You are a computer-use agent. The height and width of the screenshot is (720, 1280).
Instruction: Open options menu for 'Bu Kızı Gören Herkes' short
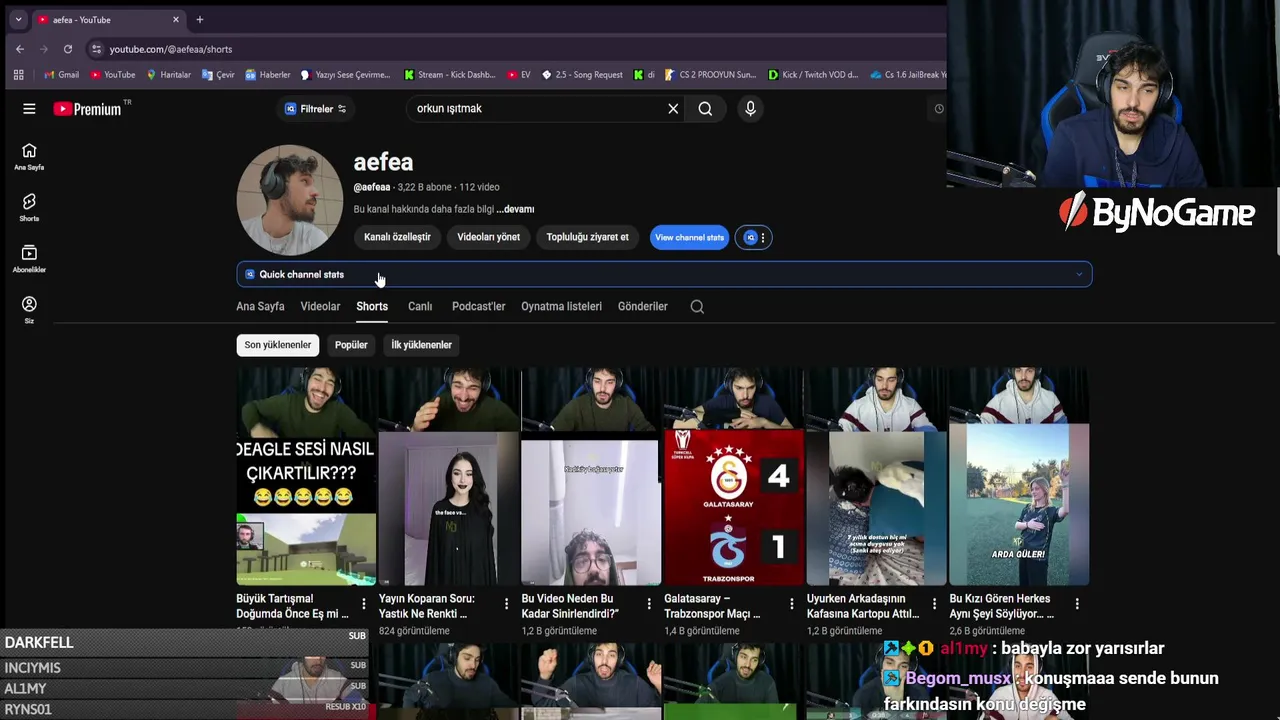pyautogui.click(x=1077, y=604)
